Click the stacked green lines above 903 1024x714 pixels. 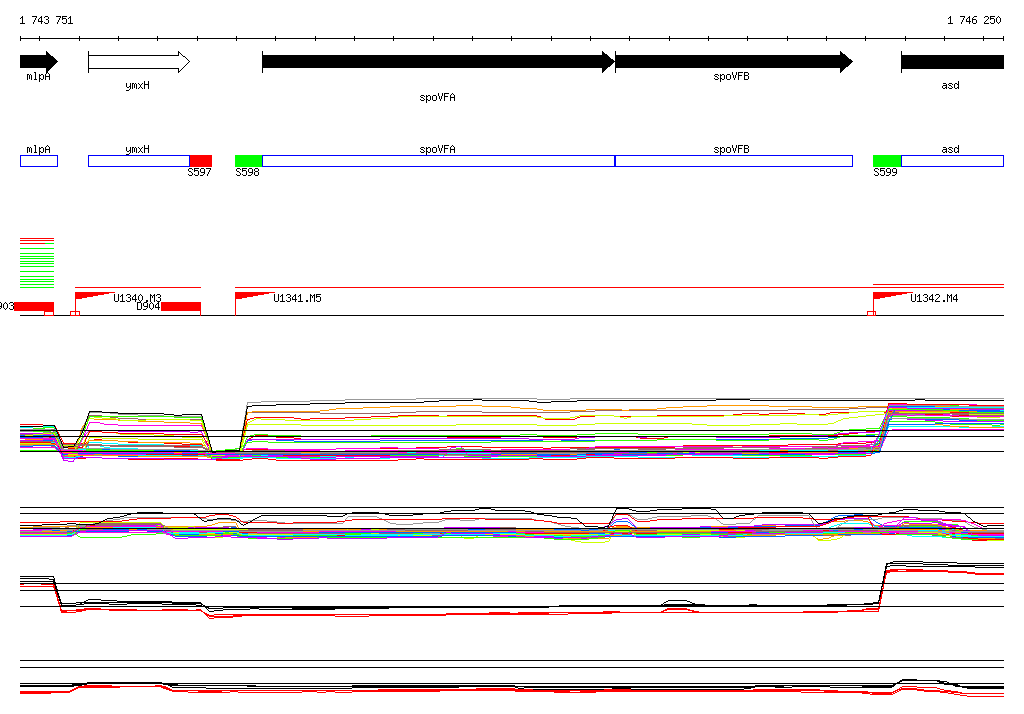pos(37,266)
